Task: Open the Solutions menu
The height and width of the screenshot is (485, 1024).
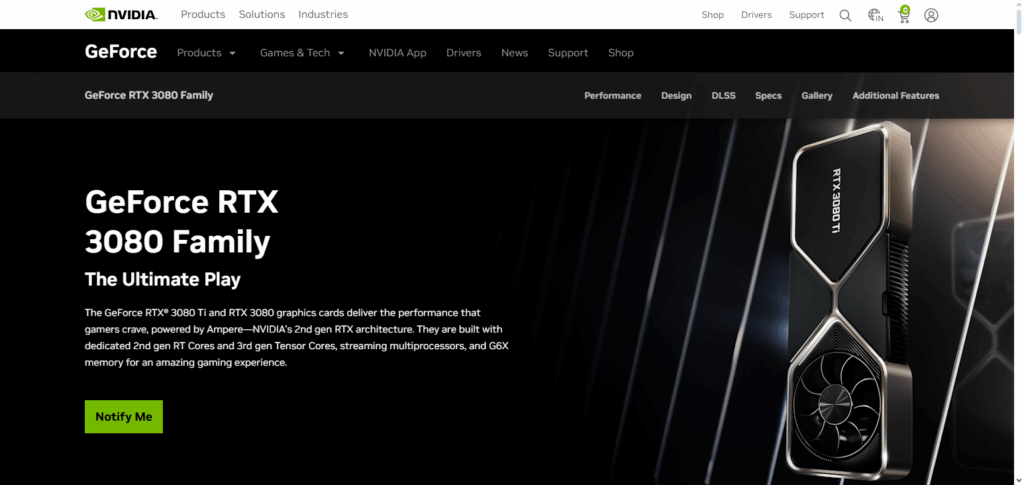Action: (262, 14)
